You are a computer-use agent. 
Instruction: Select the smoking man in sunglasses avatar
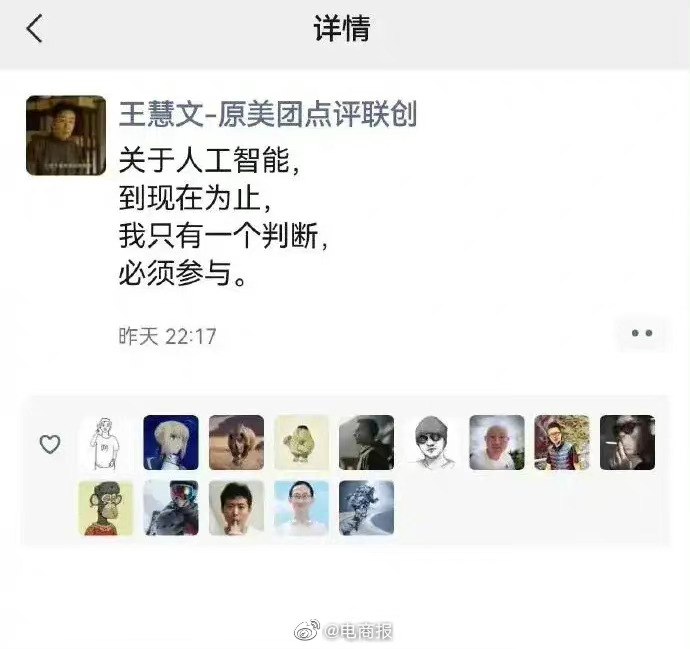click(628, 443)
